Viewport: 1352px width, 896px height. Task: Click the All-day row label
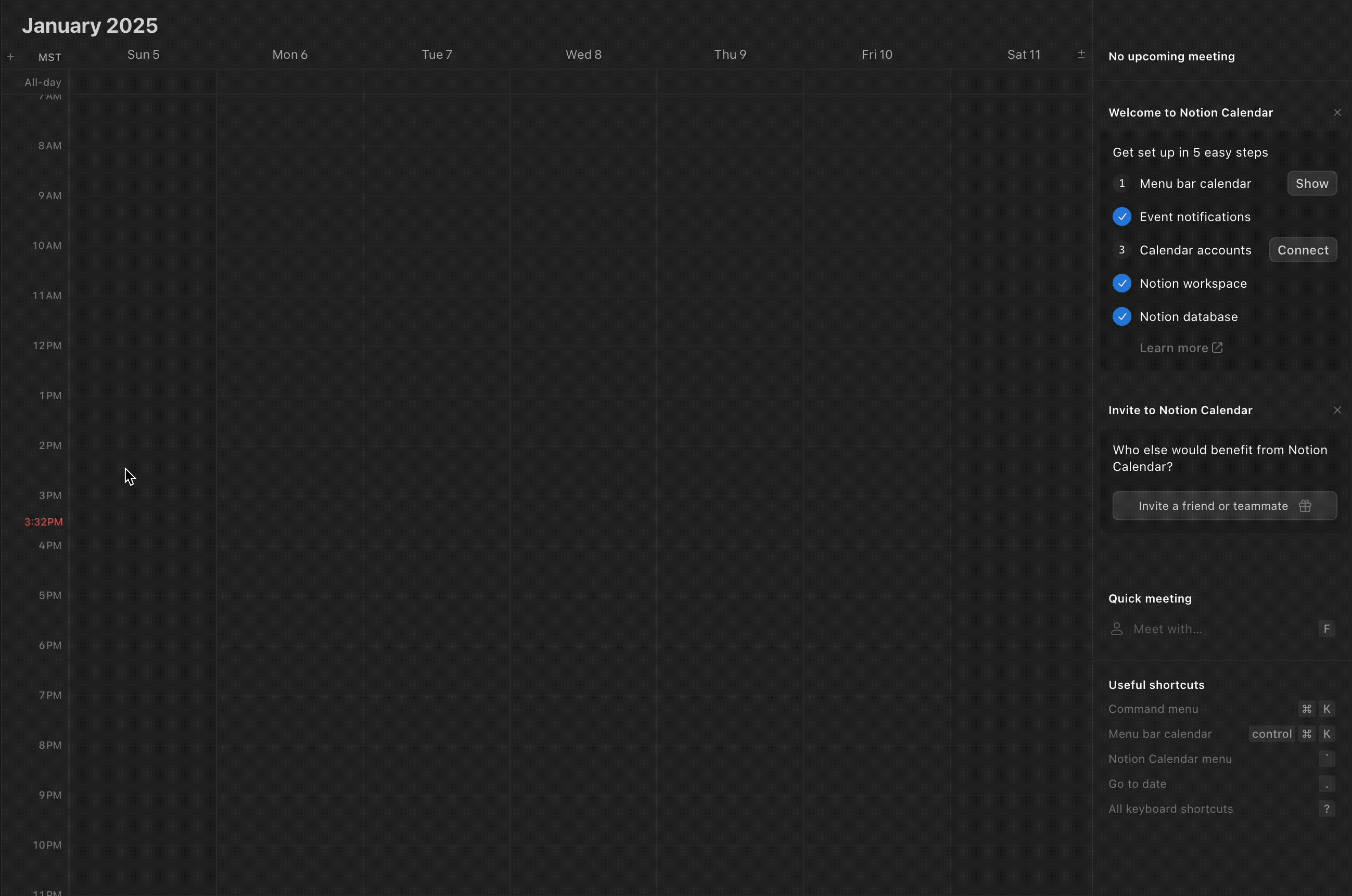pos(43,82)
